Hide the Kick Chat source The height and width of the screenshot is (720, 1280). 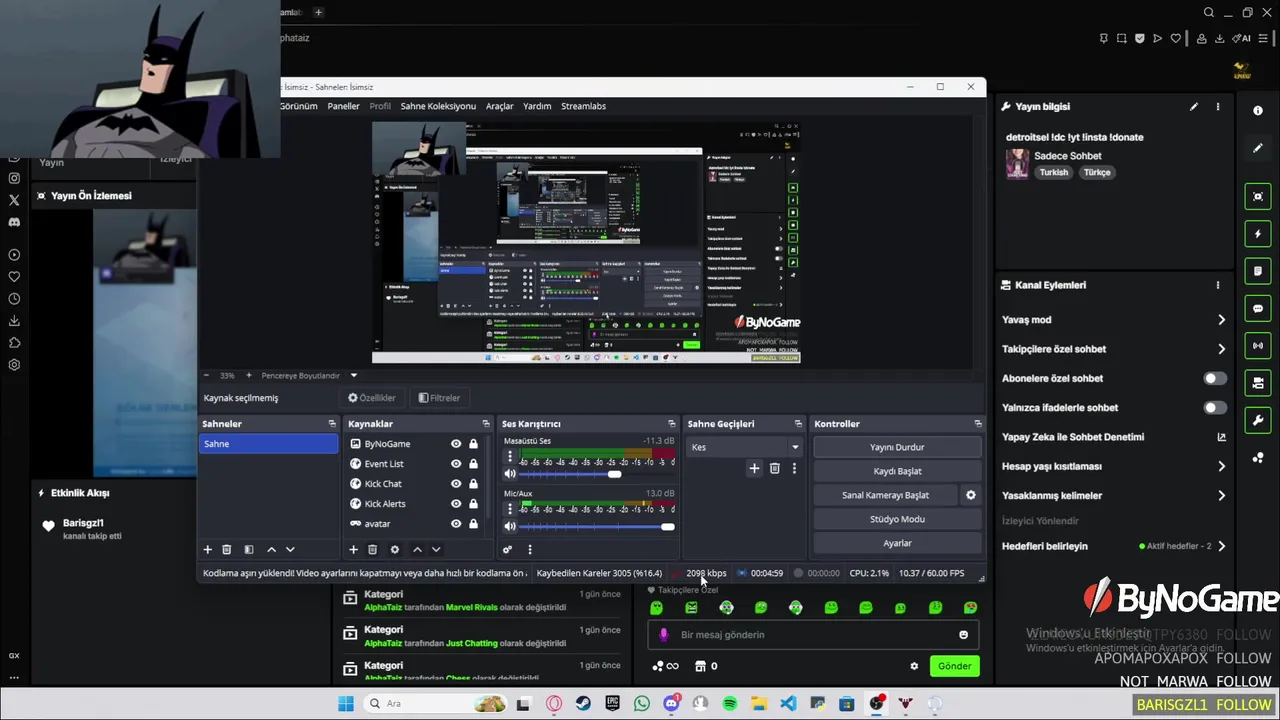coord(456,484)
